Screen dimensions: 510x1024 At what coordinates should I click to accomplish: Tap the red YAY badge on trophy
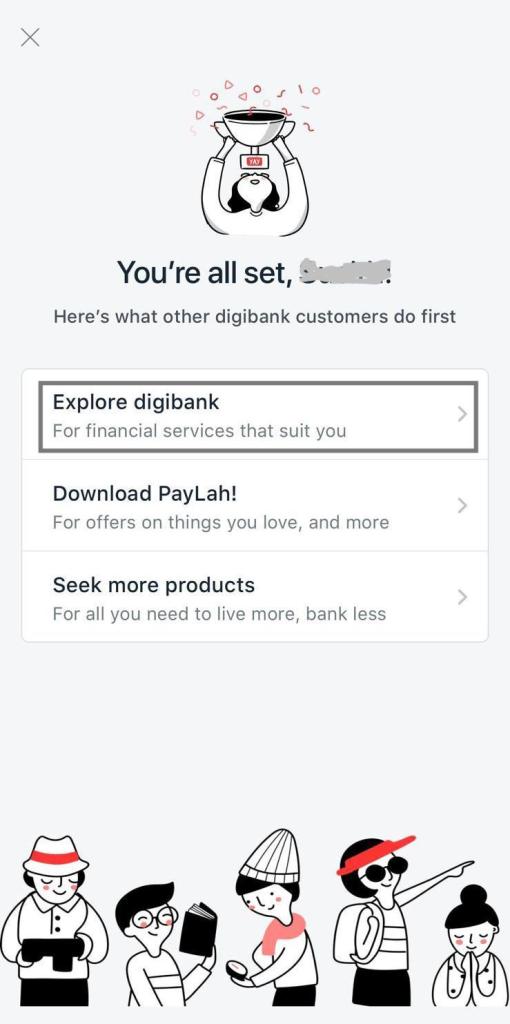coord(252,161)
